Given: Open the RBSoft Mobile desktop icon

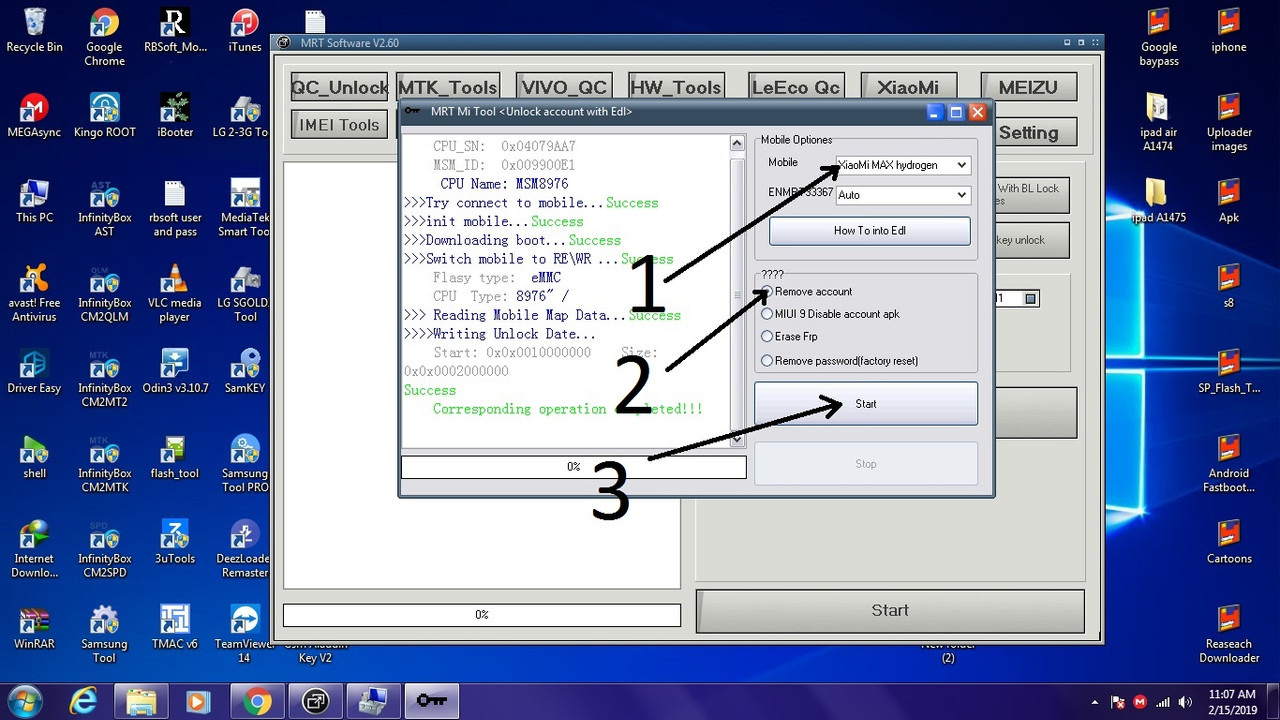Looking at the screenshot, I should pos(175,30).
